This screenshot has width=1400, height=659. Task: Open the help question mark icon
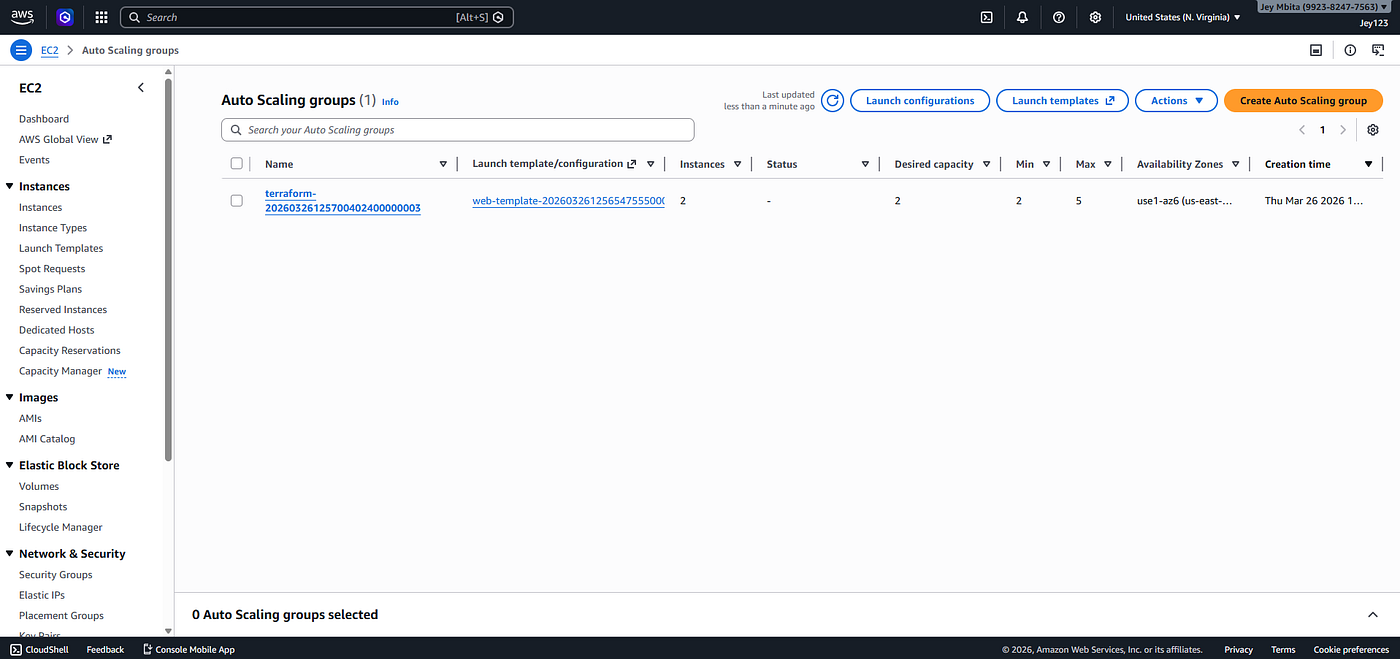pyautogui.click(x=1059, y=17)
